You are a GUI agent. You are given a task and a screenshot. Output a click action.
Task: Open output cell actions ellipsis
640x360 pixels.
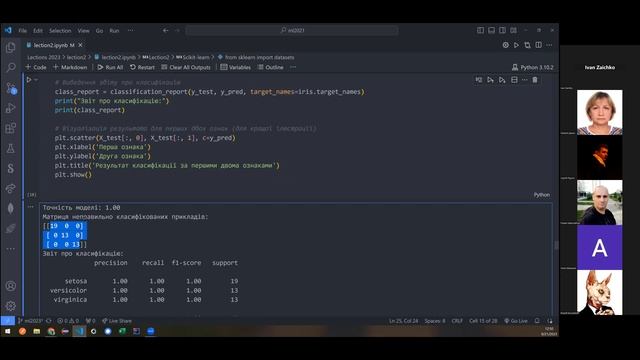[31, 207]
